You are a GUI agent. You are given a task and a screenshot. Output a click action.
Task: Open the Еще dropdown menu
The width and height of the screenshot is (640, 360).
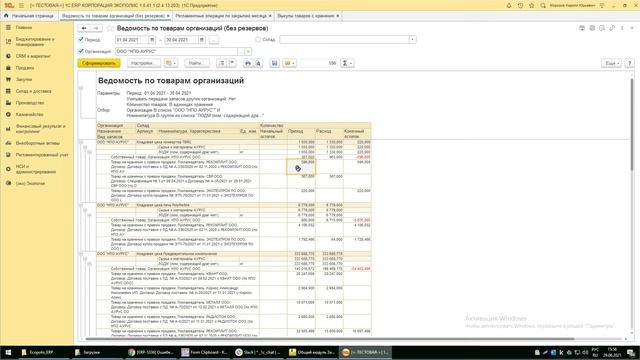click(611, 63)
